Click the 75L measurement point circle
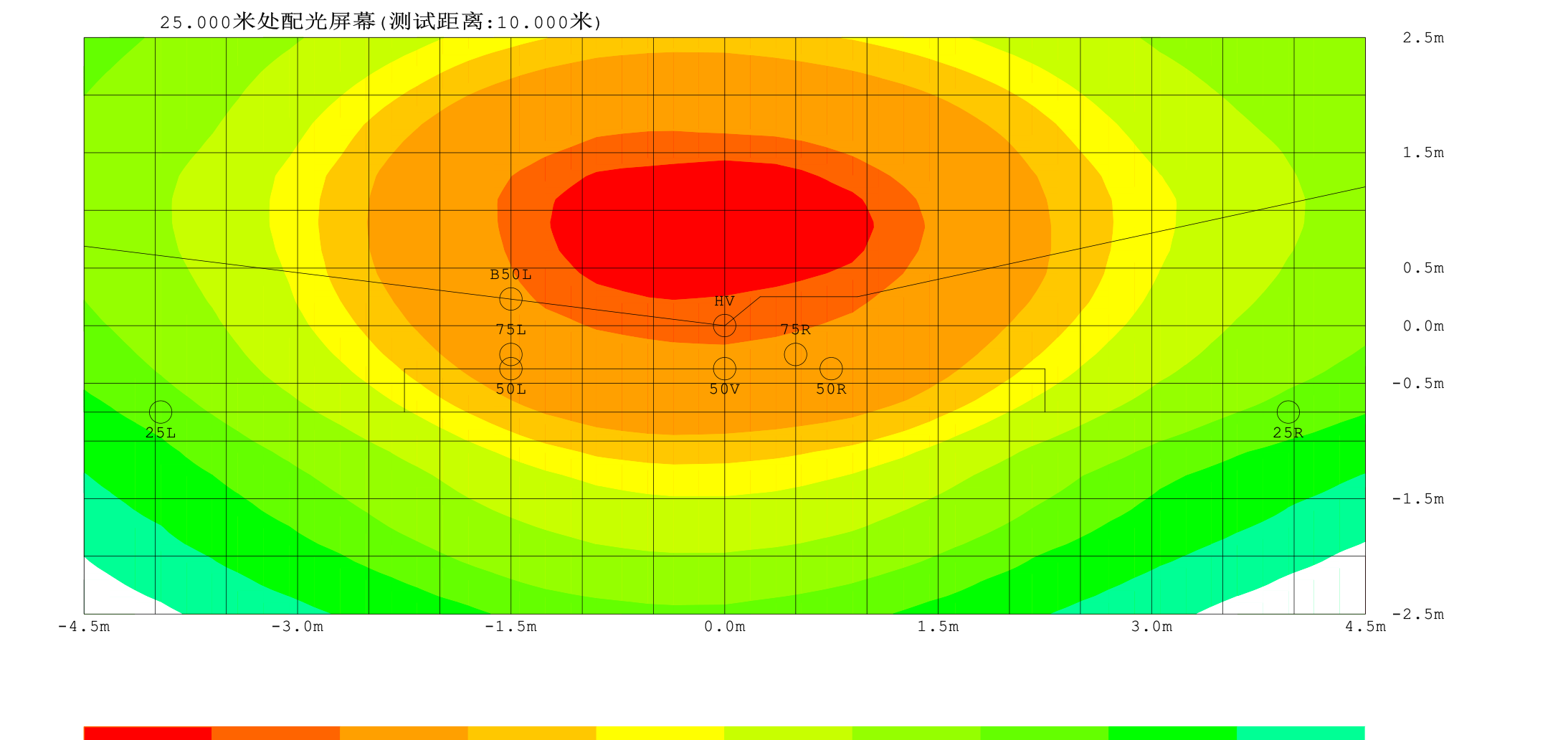The width and height of the screenshot is (1568, 740). (x=510, y=354)
